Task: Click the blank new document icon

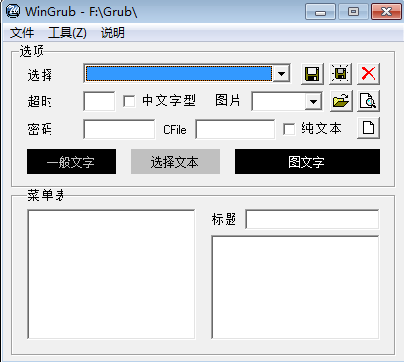Action: pyautogui.click(x=368, y=128)
